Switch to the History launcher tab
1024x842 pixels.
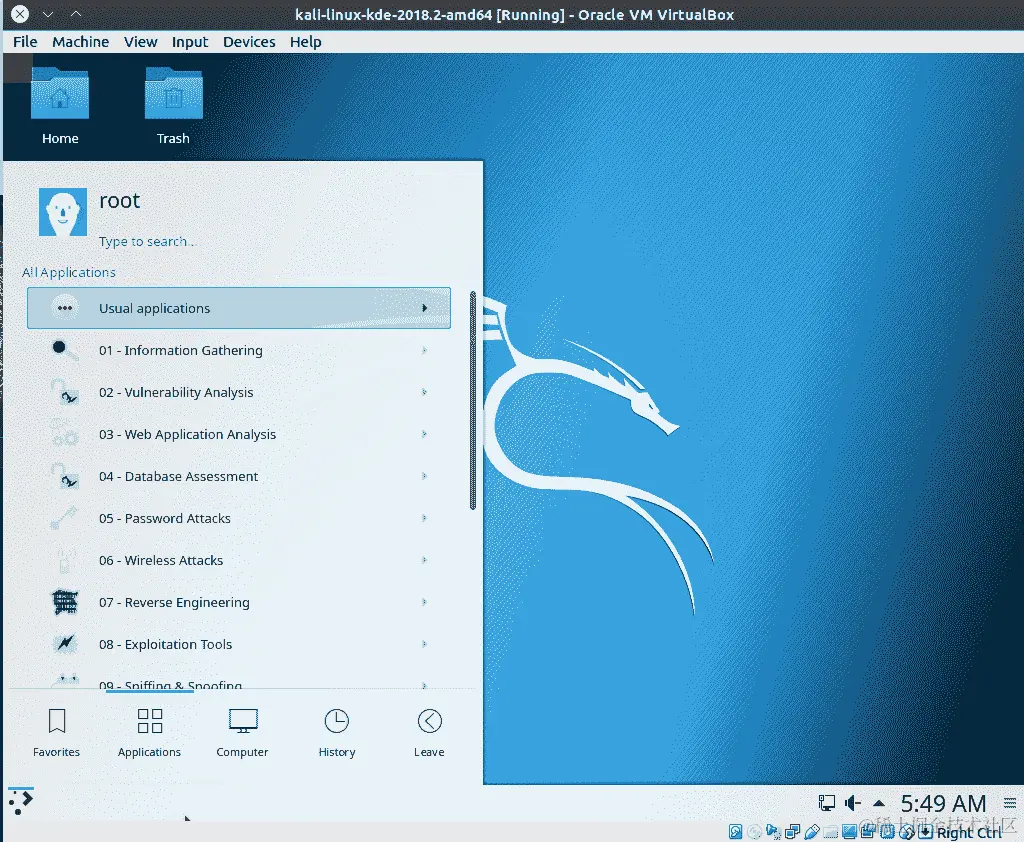point(337,733)
